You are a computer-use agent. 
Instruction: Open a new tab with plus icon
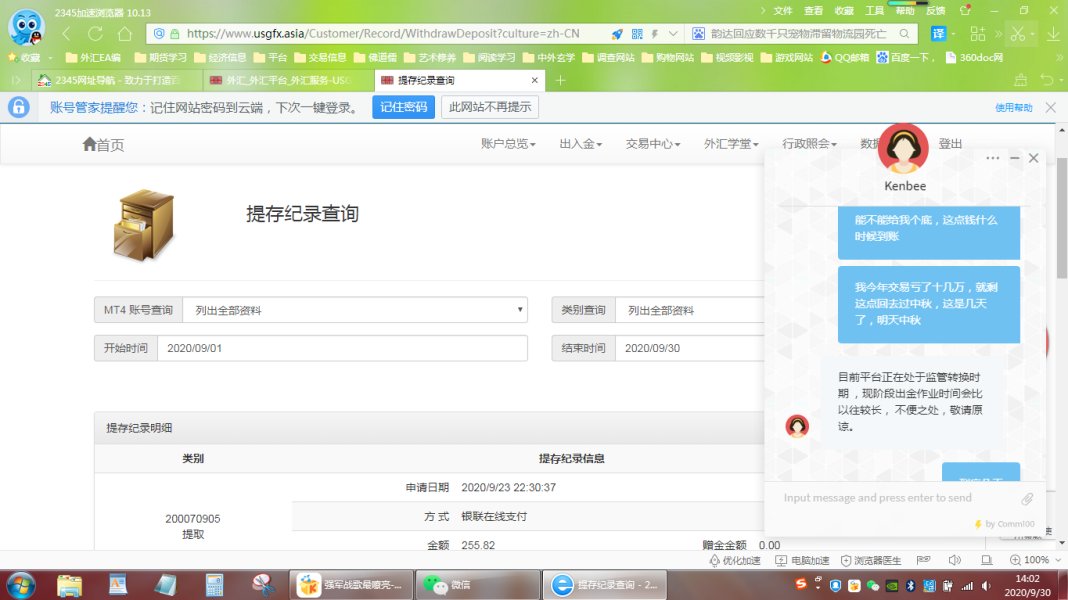coord(560,80)
